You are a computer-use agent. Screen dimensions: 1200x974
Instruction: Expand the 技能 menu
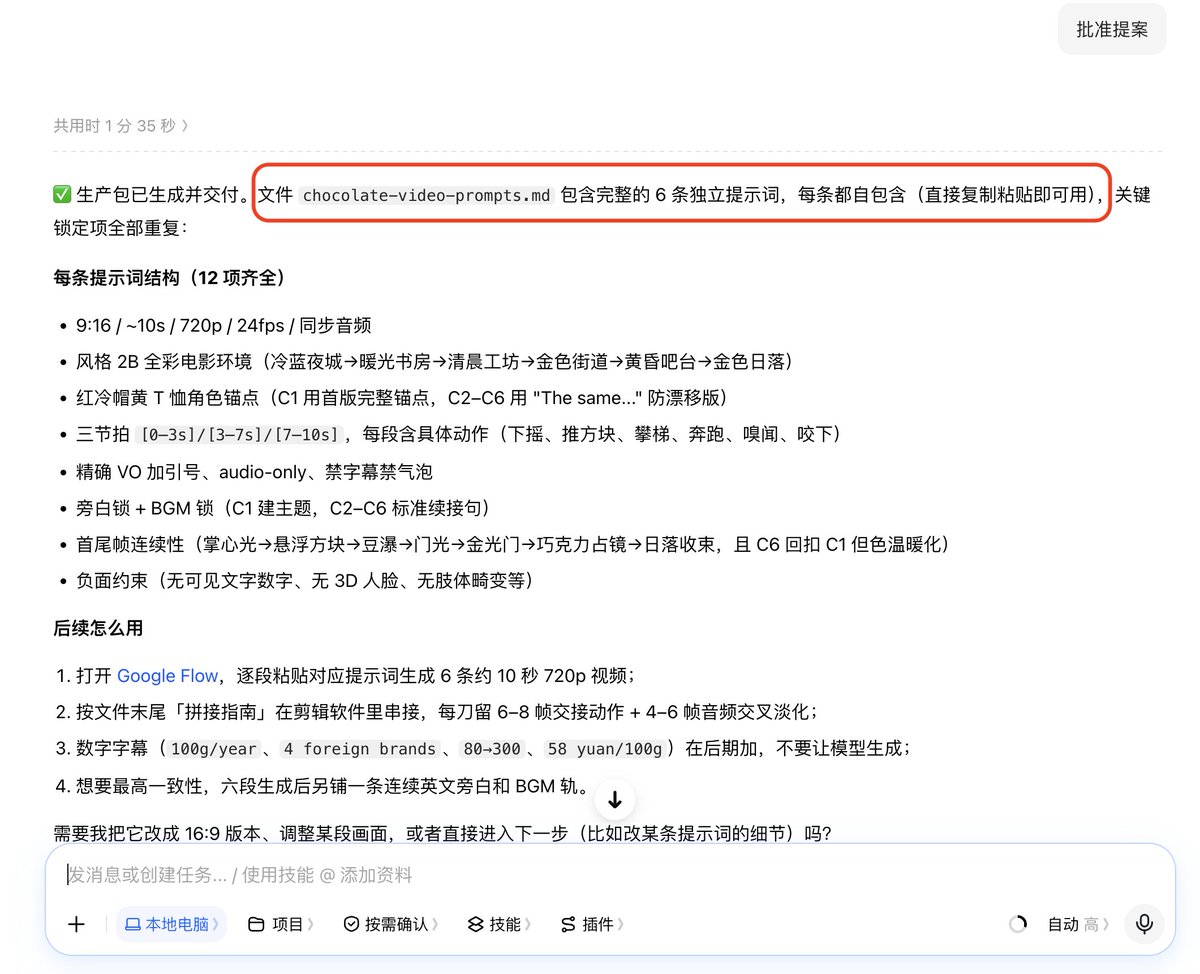500,924
